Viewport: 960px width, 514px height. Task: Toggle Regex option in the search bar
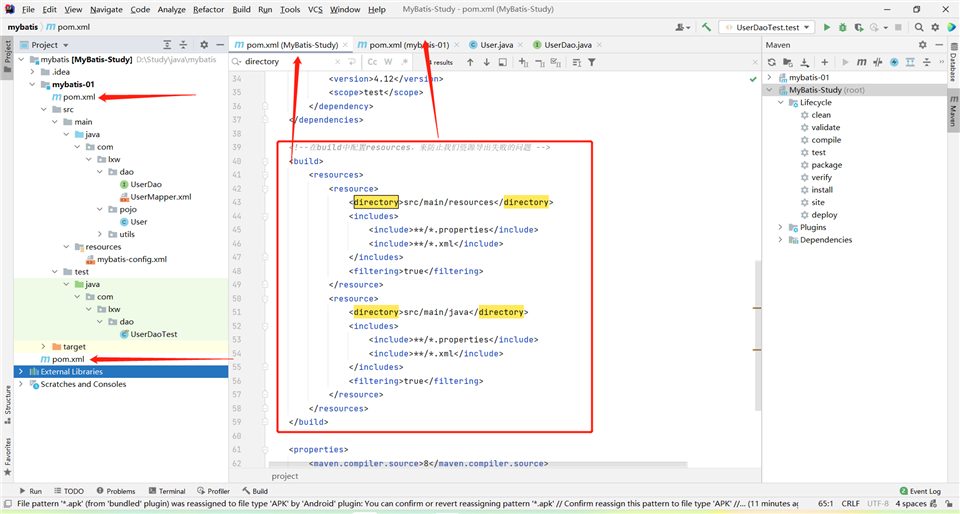[x=404, y=62]
